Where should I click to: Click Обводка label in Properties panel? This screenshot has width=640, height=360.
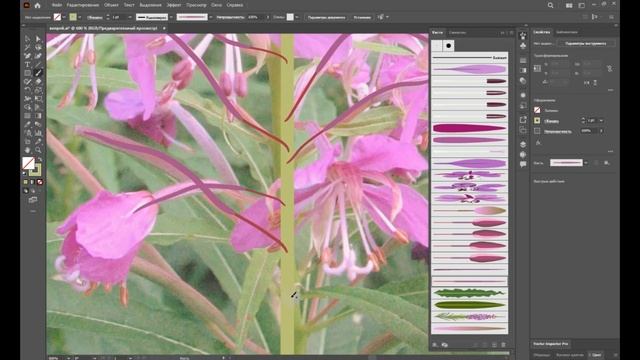tap(551, 121)
